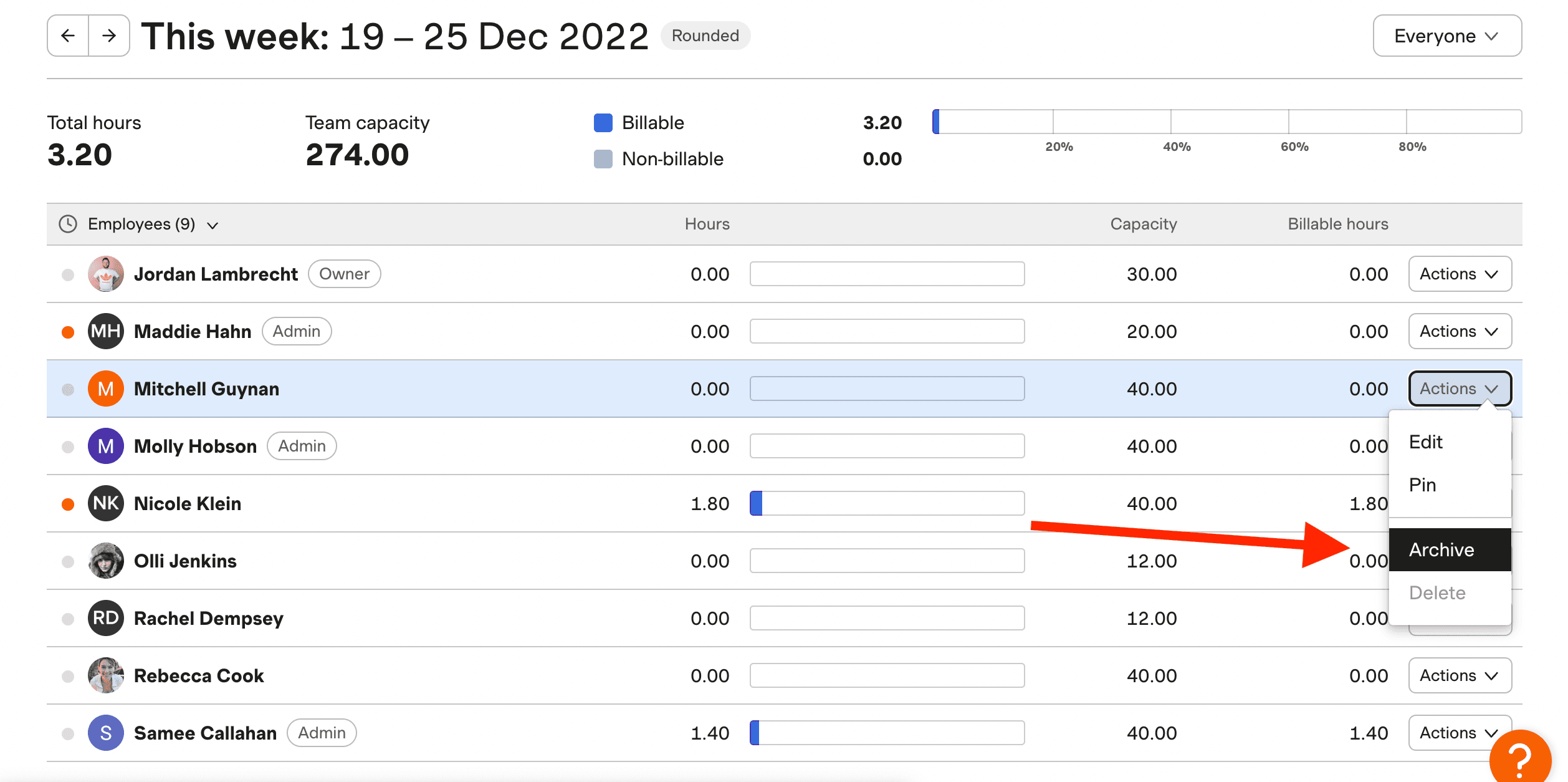Image resolution: width=1568 pixels, height=782 pixels.
Task: Open Jordan Lambrecht's name link
Action: 216,274
